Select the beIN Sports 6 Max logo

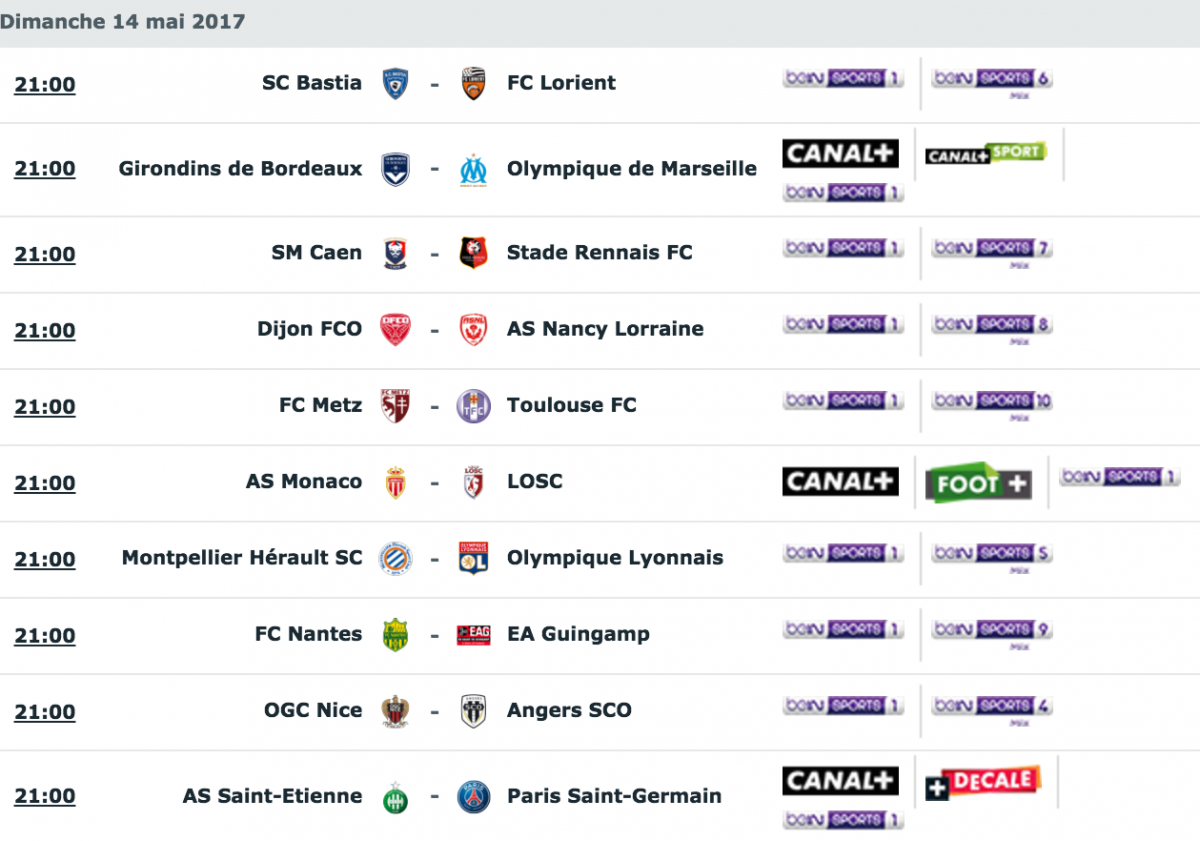(x=992, y=80)
